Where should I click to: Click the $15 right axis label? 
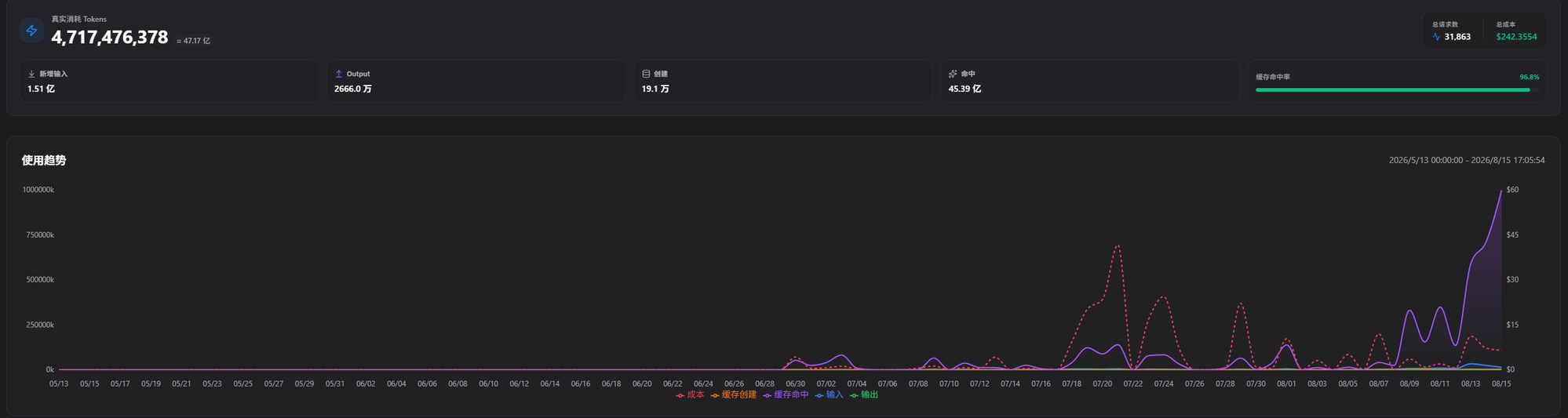pos(1512,325)
